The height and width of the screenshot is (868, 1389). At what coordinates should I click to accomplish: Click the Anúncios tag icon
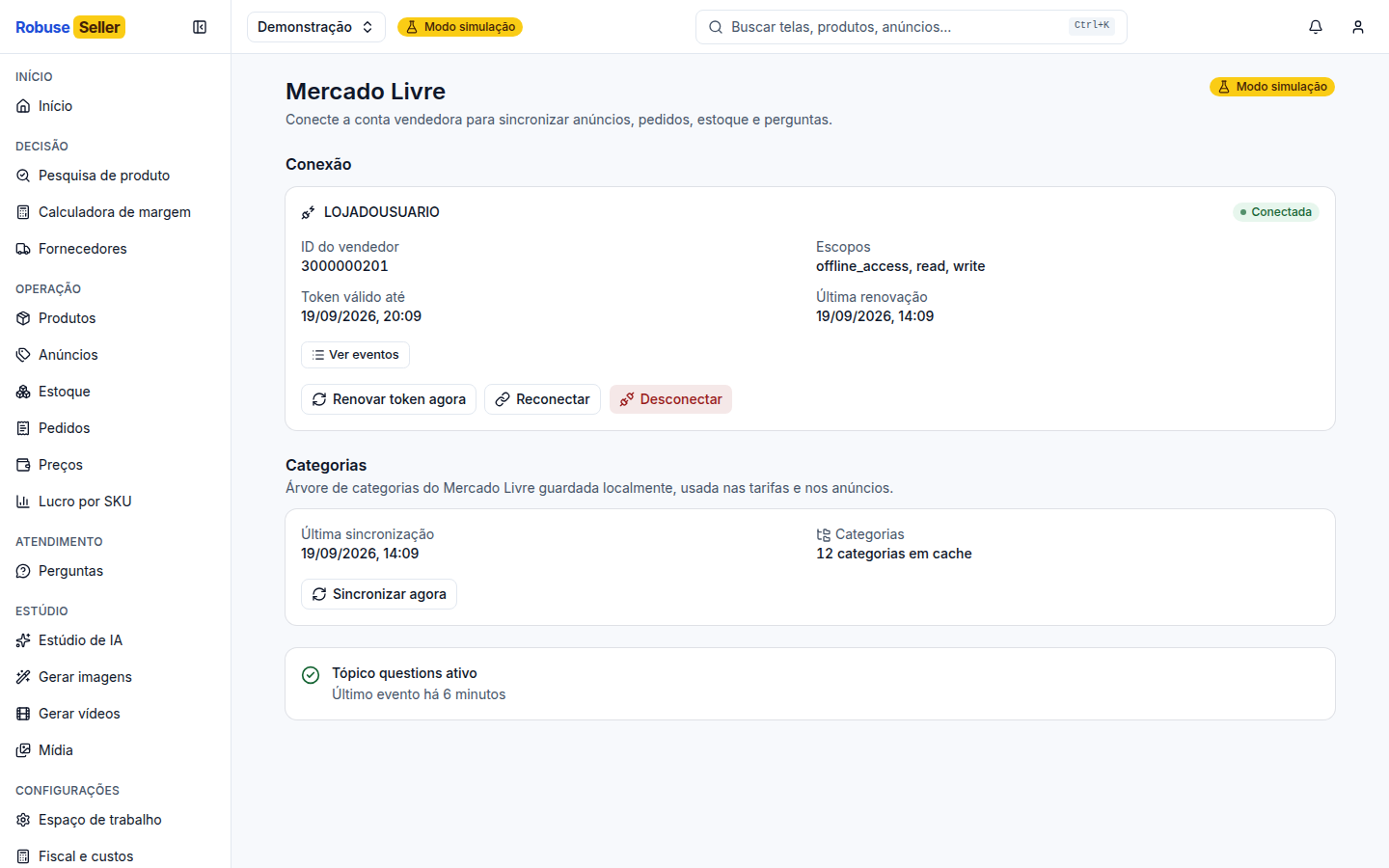point(23,355)
